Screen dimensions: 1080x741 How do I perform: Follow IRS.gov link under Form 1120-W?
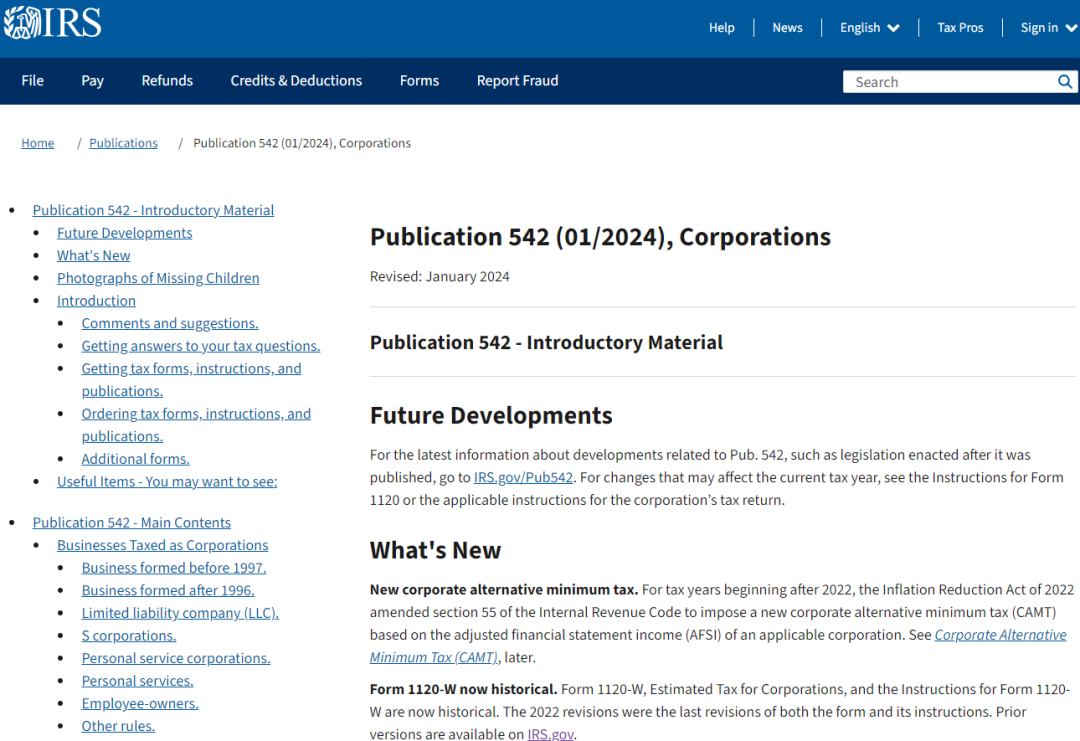click(x=550, y=734)
